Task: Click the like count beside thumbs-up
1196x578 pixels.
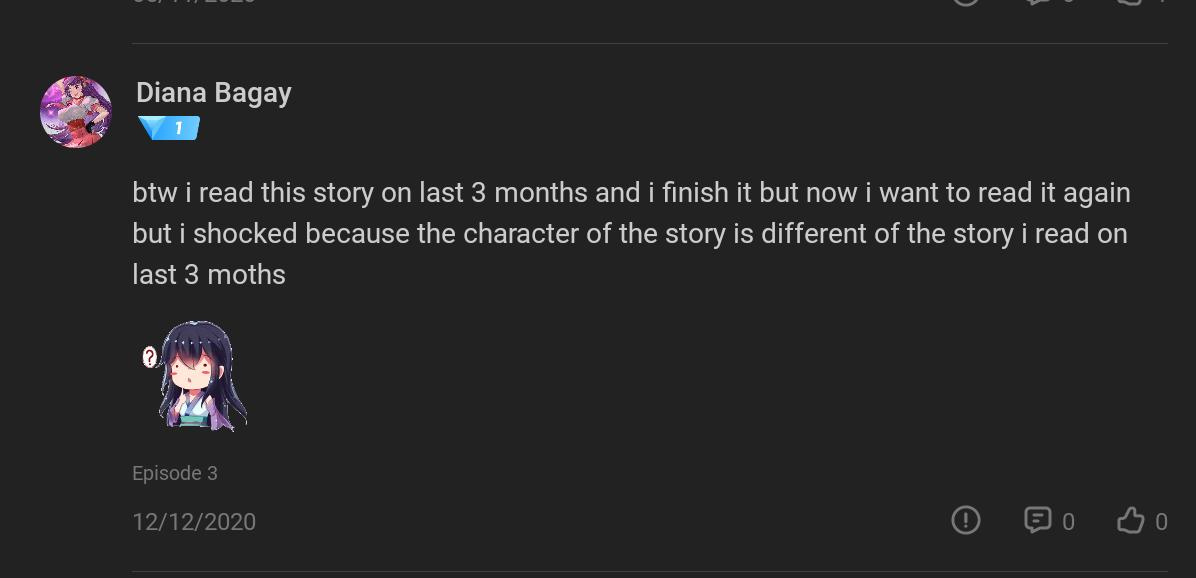Action: click(x=1161, y=522)
